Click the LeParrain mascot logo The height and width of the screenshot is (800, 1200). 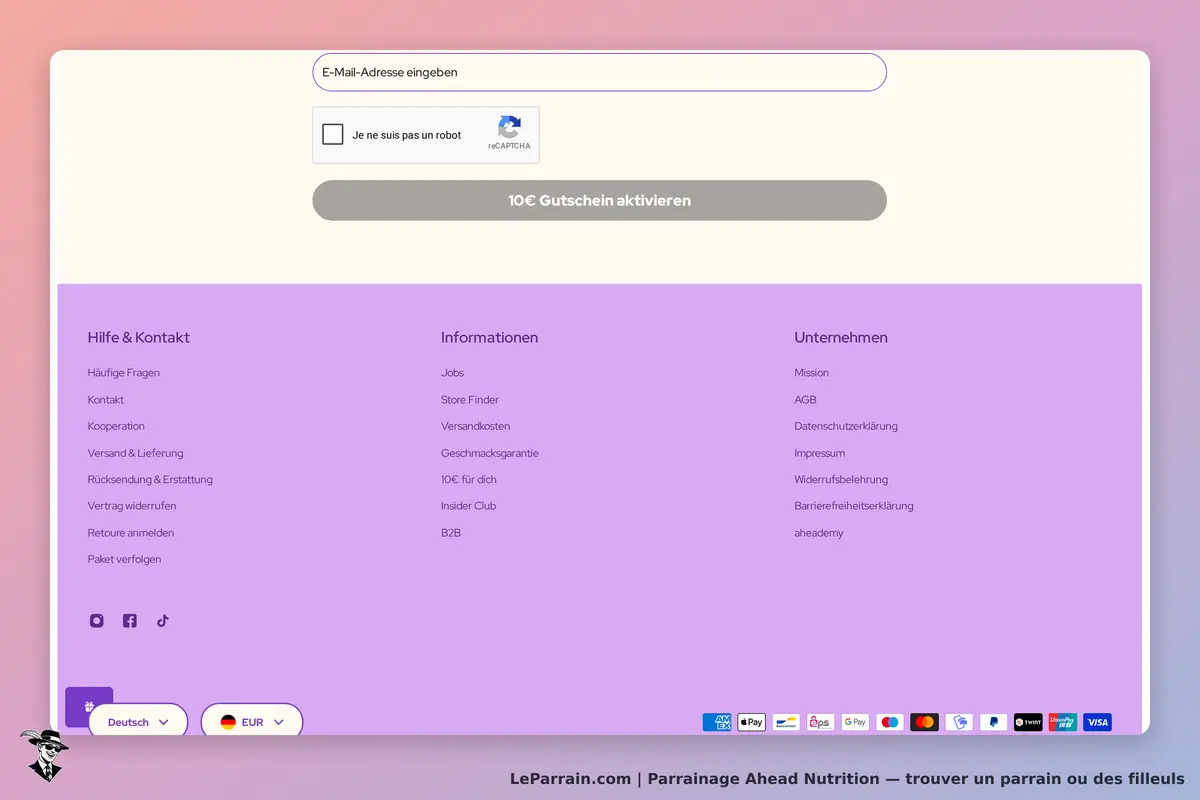(x=44, y=754)
